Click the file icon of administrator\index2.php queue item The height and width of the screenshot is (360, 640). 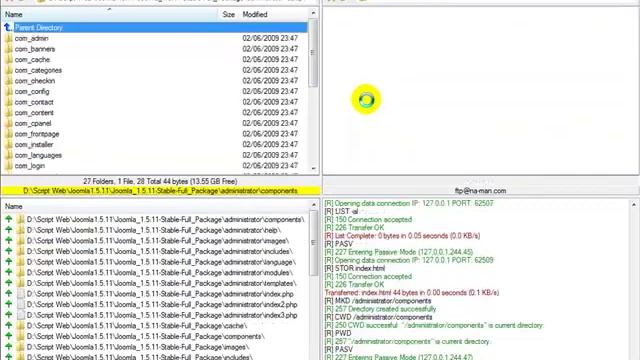click(21, 304)
